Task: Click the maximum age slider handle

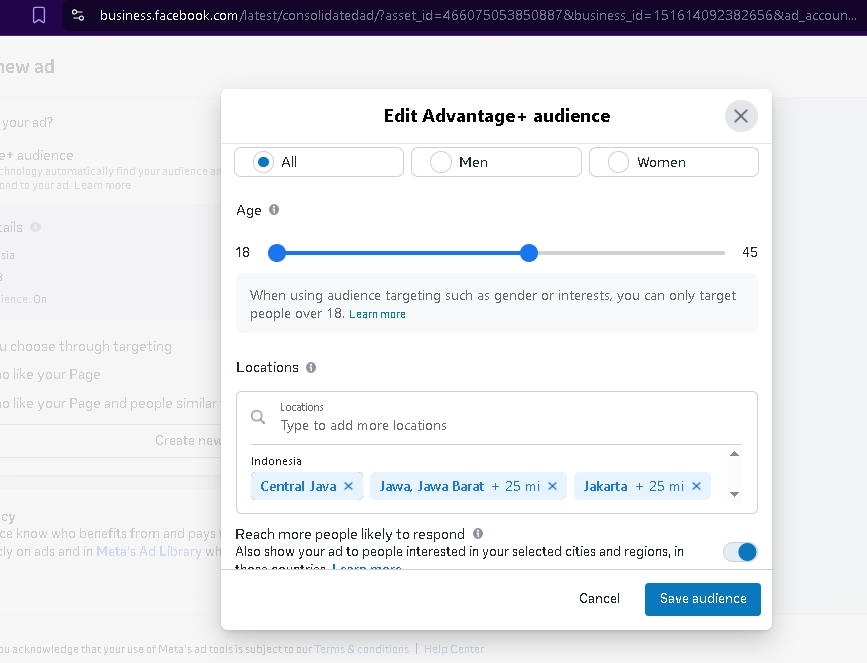Action: click(529, 253)
